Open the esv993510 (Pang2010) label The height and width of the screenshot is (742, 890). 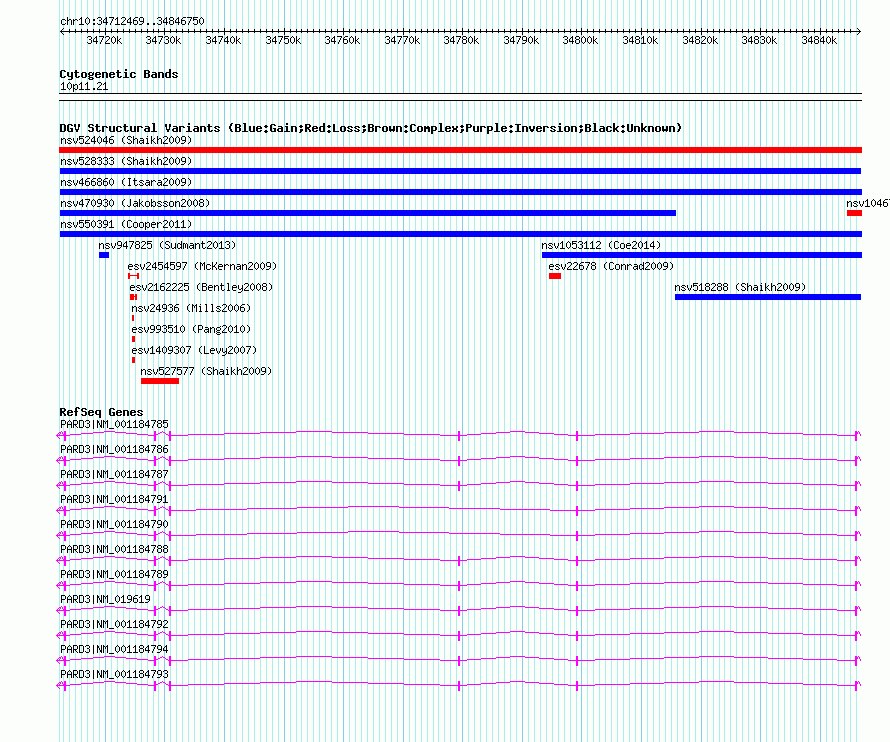(191, 329)
